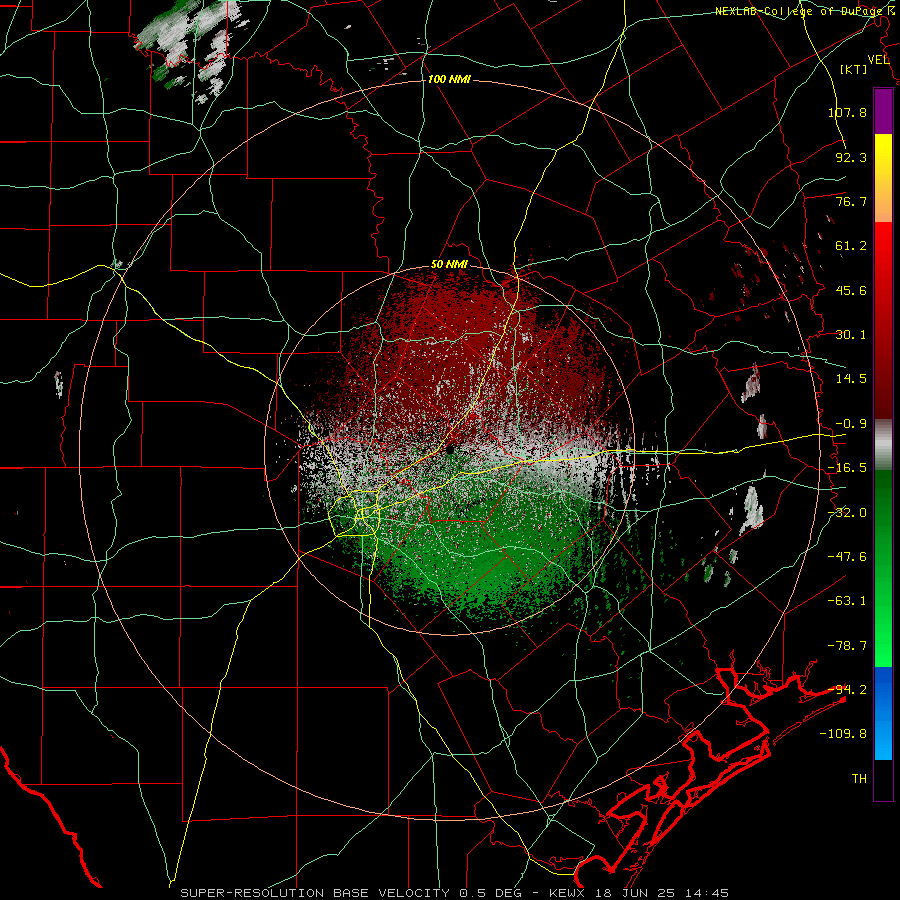Click the -0.9 velocity scale value

point(851,424)
